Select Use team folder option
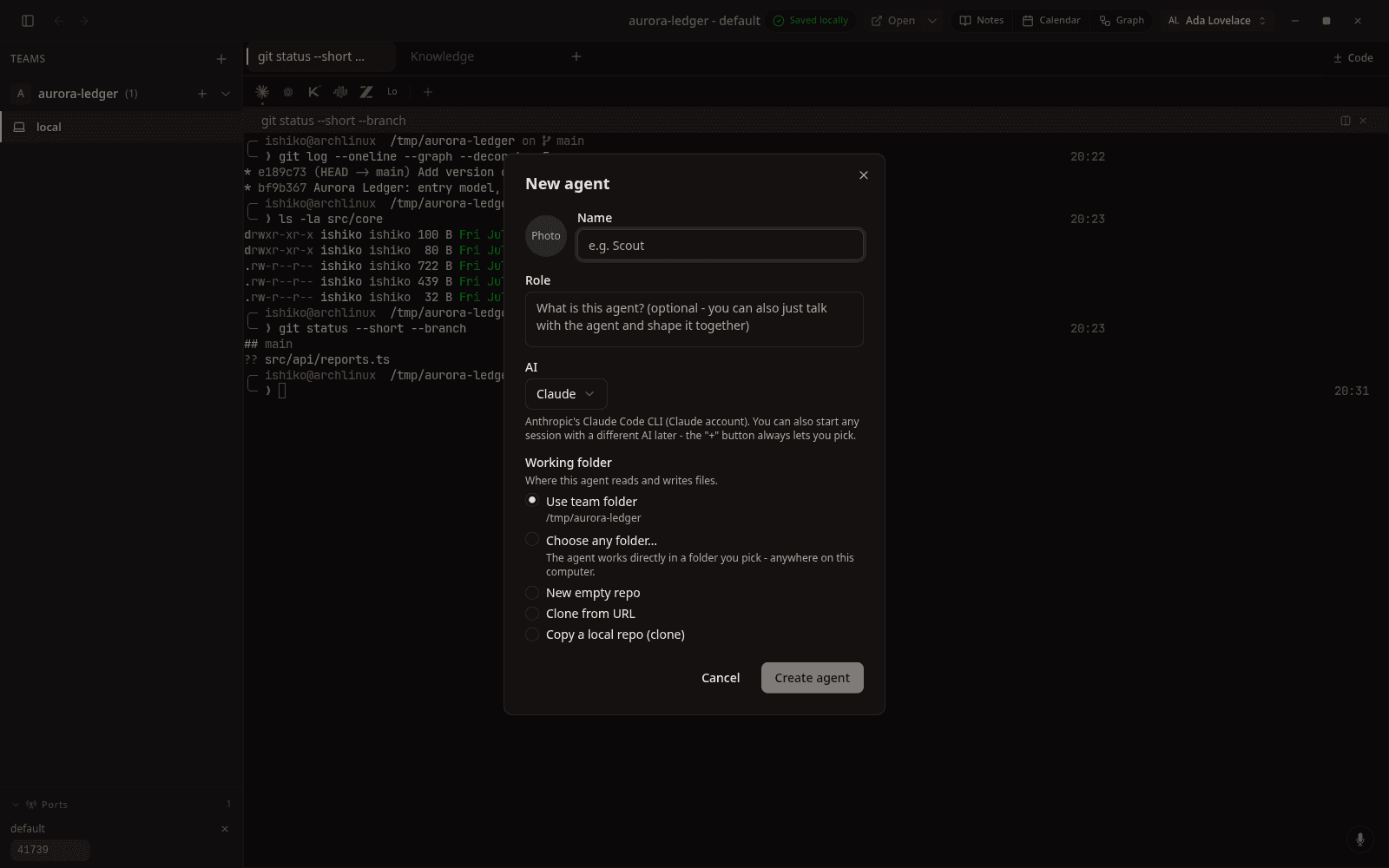1389x868 pixels. pyautogui.click(x=532, y=501)
